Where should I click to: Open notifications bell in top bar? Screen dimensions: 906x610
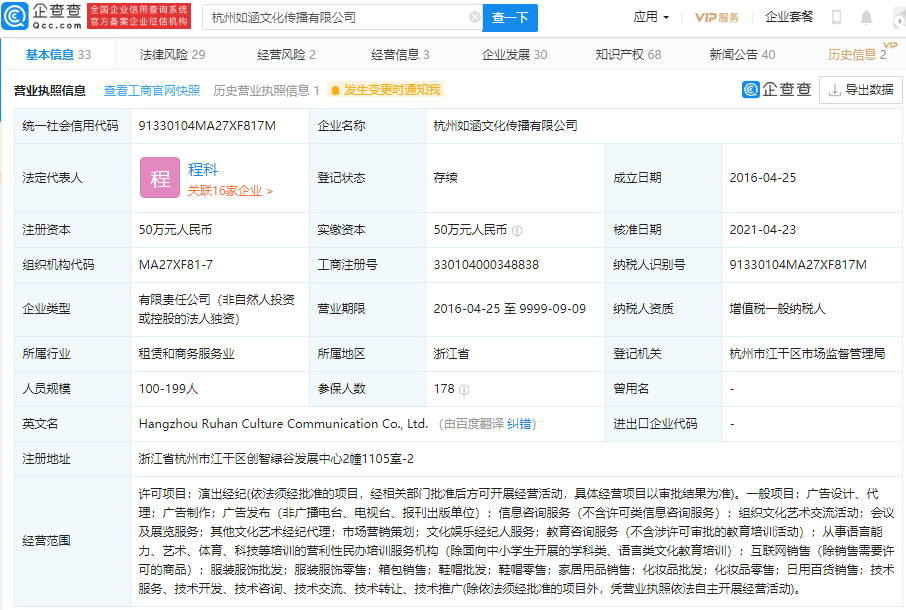click(866, 17)
